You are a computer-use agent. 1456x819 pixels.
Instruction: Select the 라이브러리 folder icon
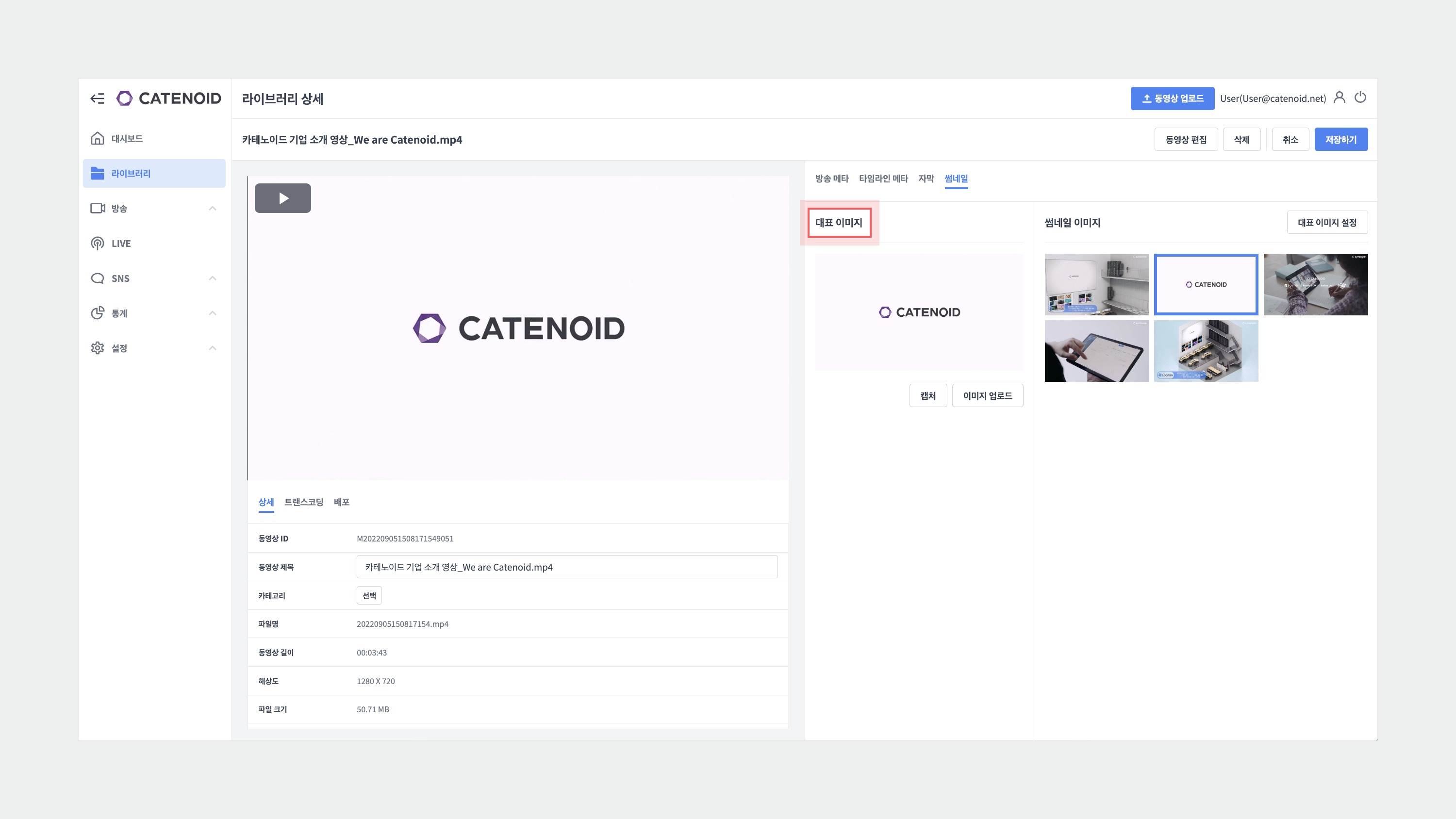click(97, 174)
